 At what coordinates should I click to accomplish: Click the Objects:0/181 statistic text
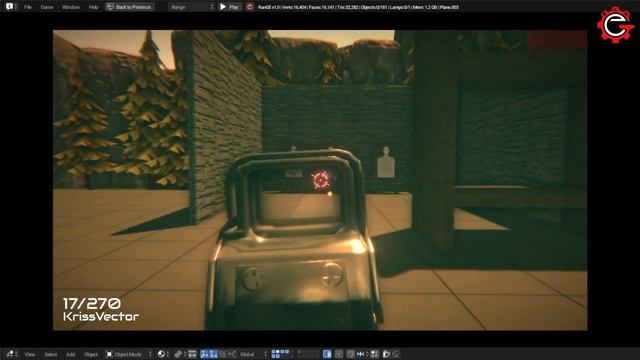(374, 7)
